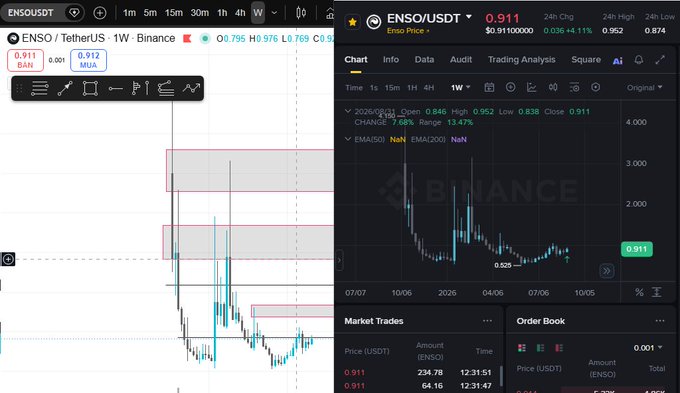The image size is (680, 393).
Task: Collapse the EMA(50) indicator row chevron
Action: click(347, 139)
